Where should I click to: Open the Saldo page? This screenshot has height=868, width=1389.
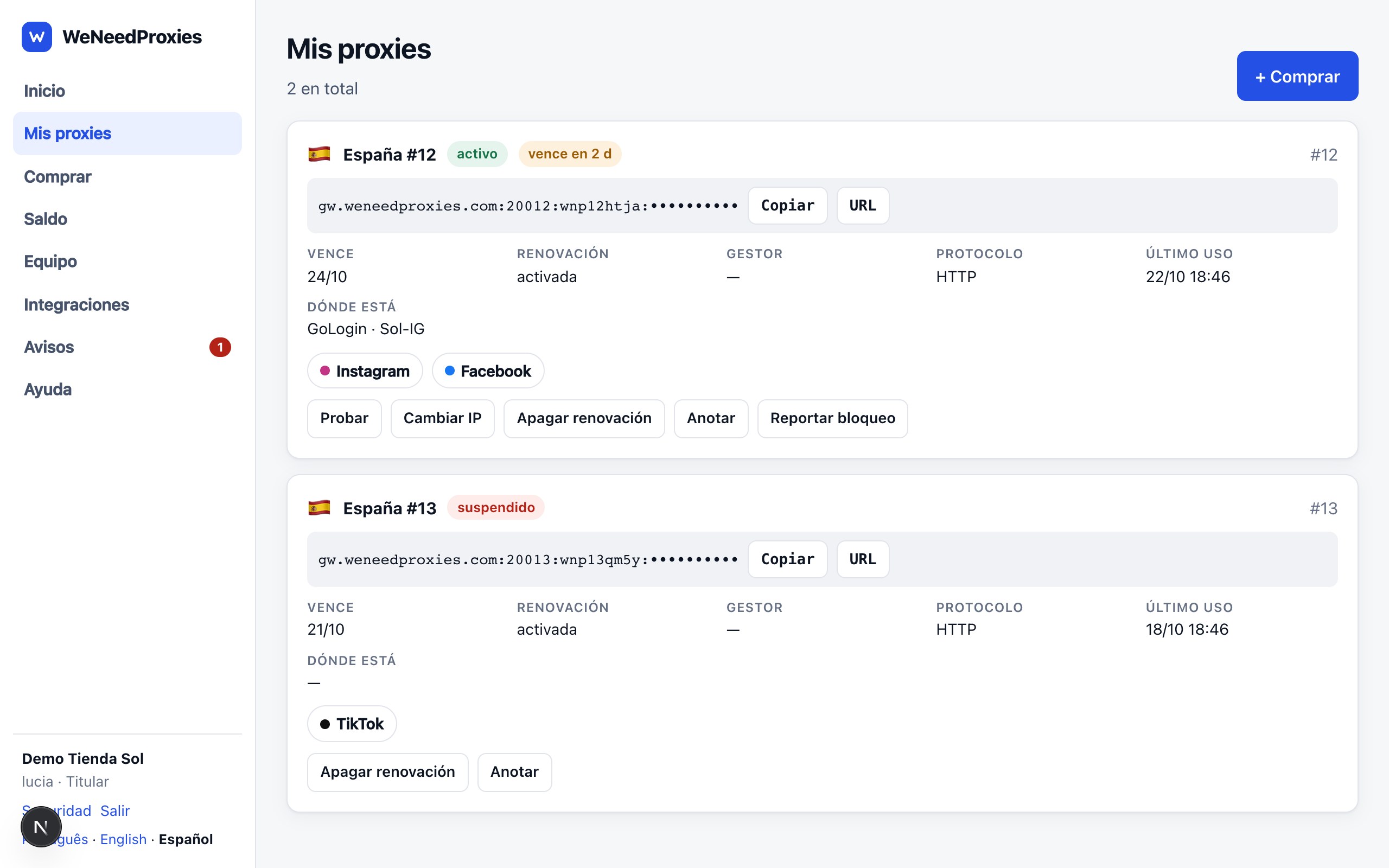(x=128, y=219)
